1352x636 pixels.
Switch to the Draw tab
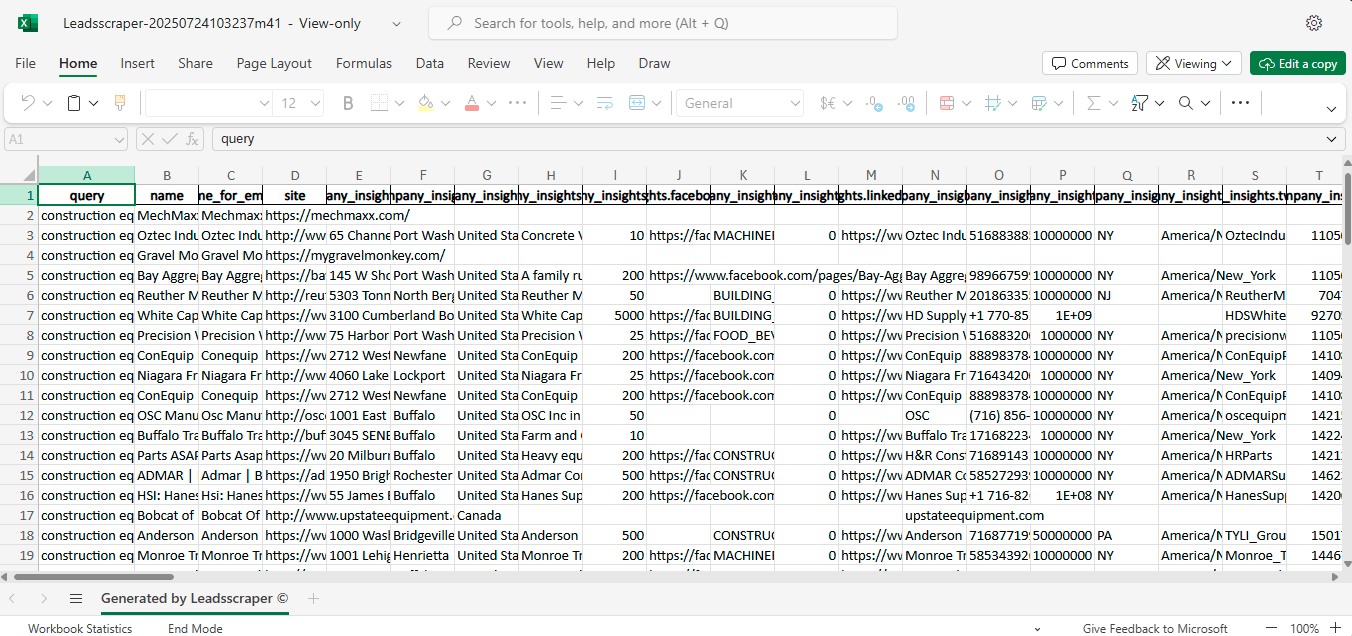pyautogui.click(x=654, y=63)
